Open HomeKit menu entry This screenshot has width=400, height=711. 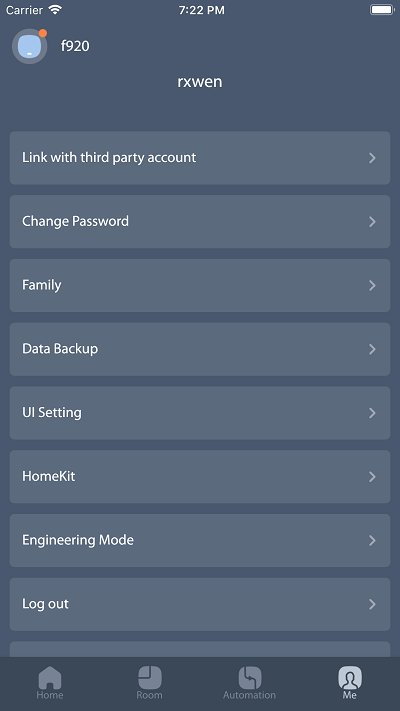[x=200, y=477]
